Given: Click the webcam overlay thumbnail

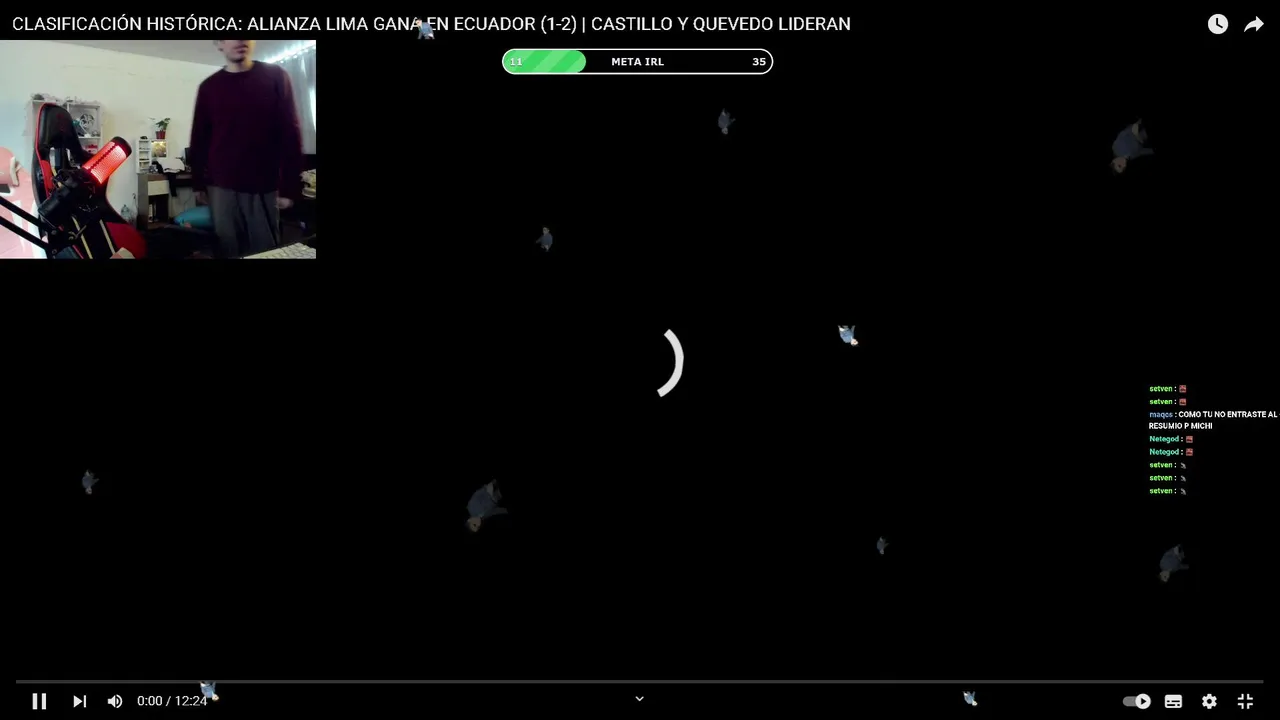Looking at the screenshot, I should (x=158, y=149).
